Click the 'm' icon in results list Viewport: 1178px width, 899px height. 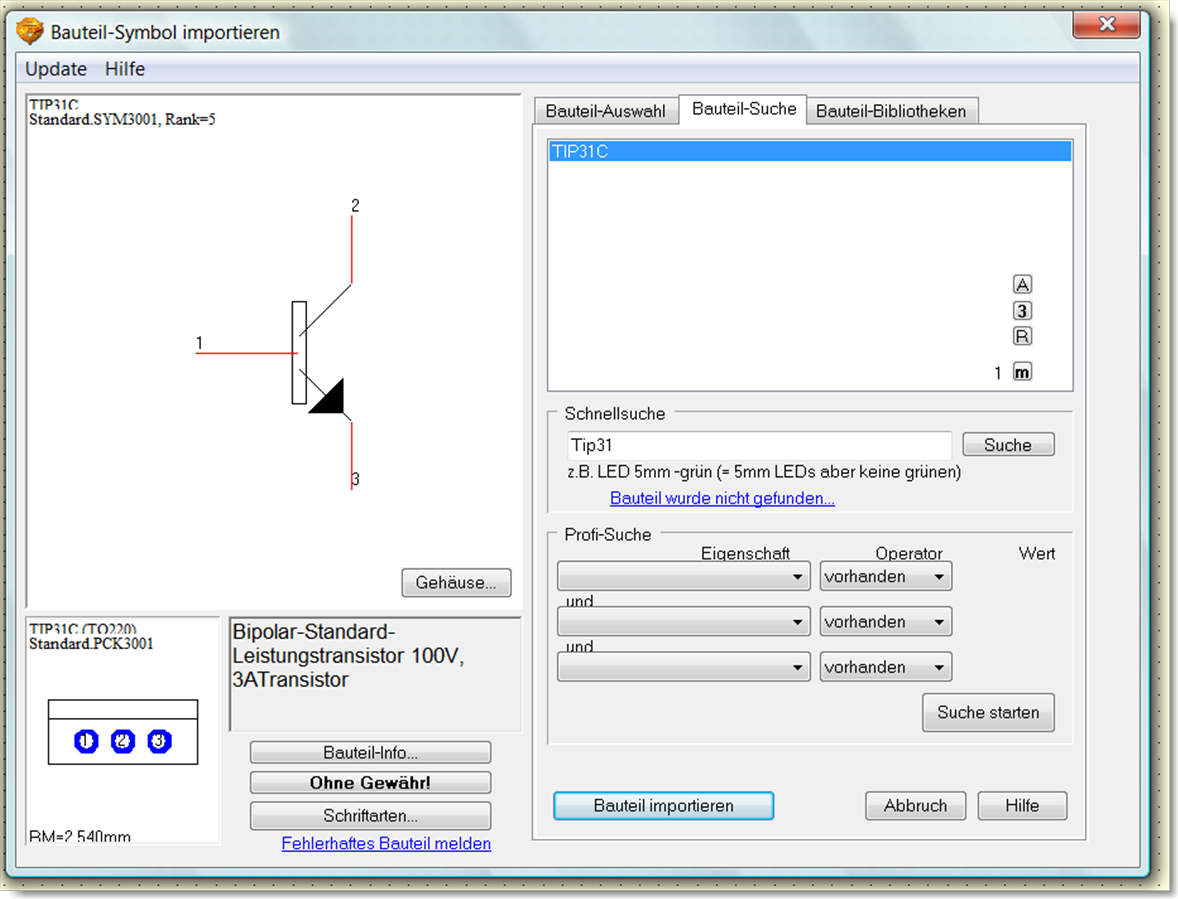[x=1022, y=372]
